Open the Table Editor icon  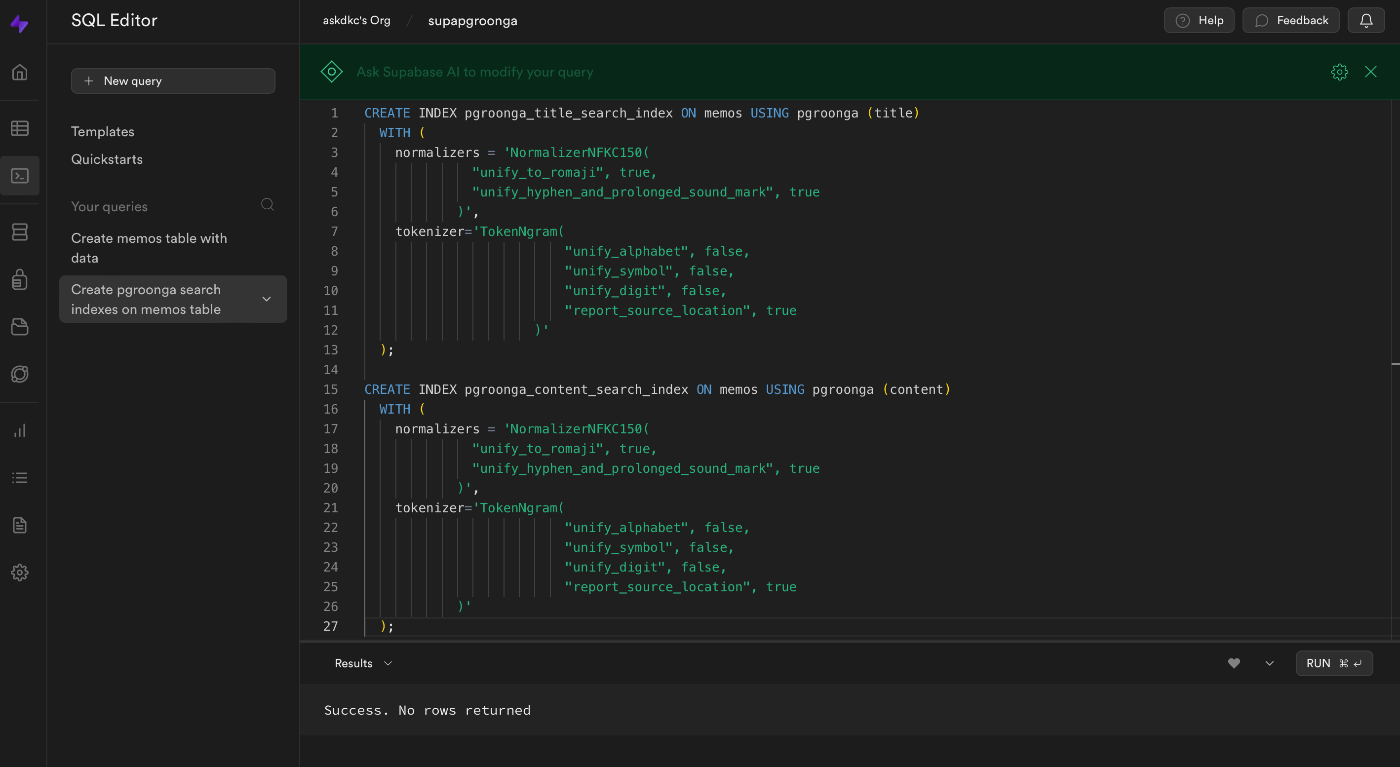(20, 128)
